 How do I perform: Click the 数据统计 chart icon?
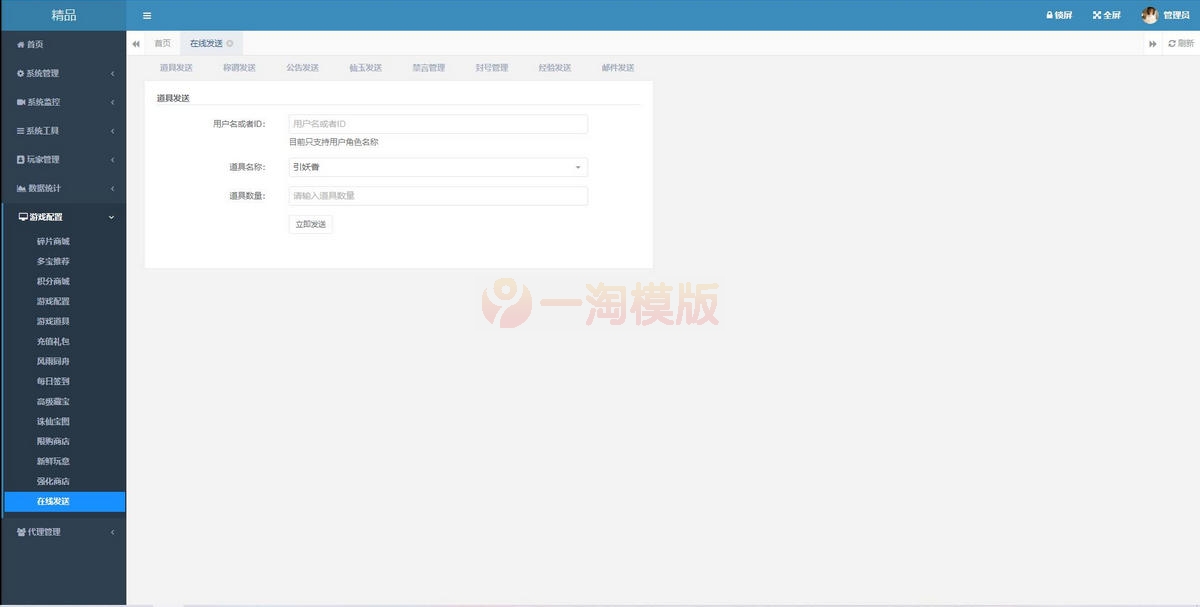(23, 188)
